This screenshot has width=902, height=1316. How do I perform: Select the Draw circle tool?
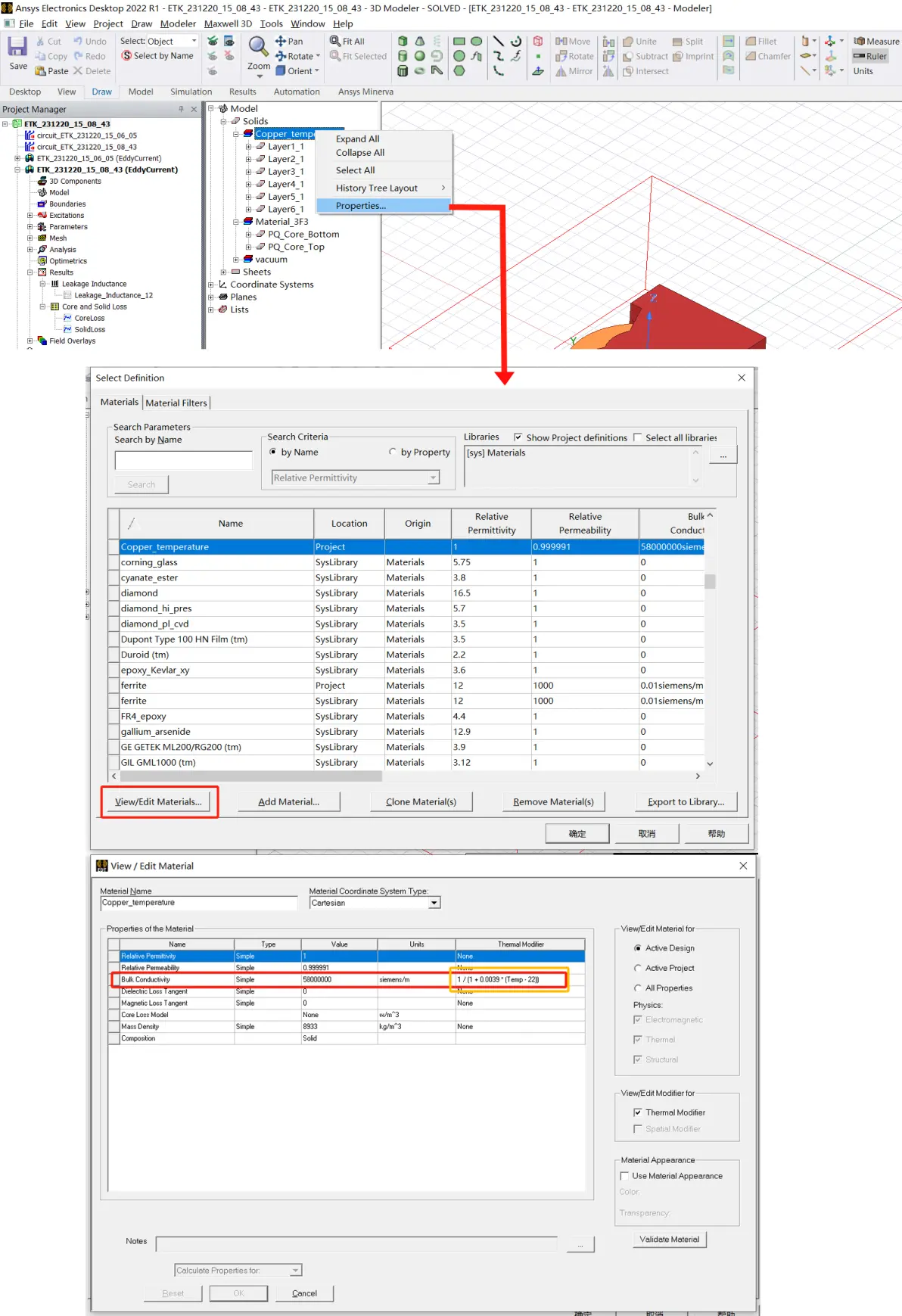[459, 56]
